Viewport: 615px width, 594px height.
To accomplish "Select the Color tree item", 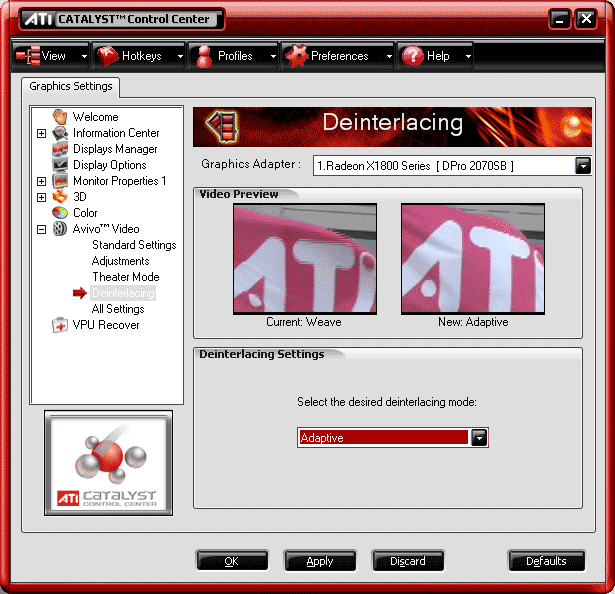I will 85,213.
